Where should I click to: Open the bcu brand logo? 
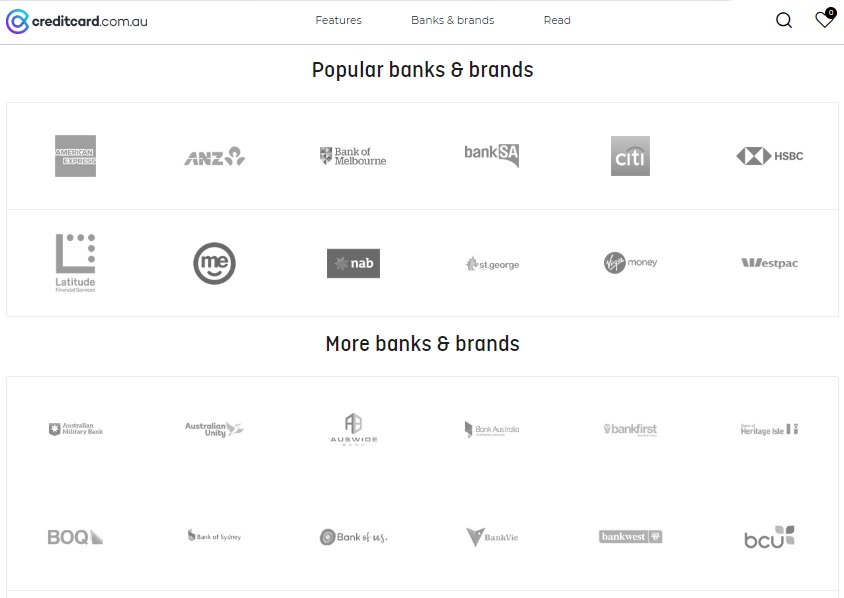[x=770, y=537]
